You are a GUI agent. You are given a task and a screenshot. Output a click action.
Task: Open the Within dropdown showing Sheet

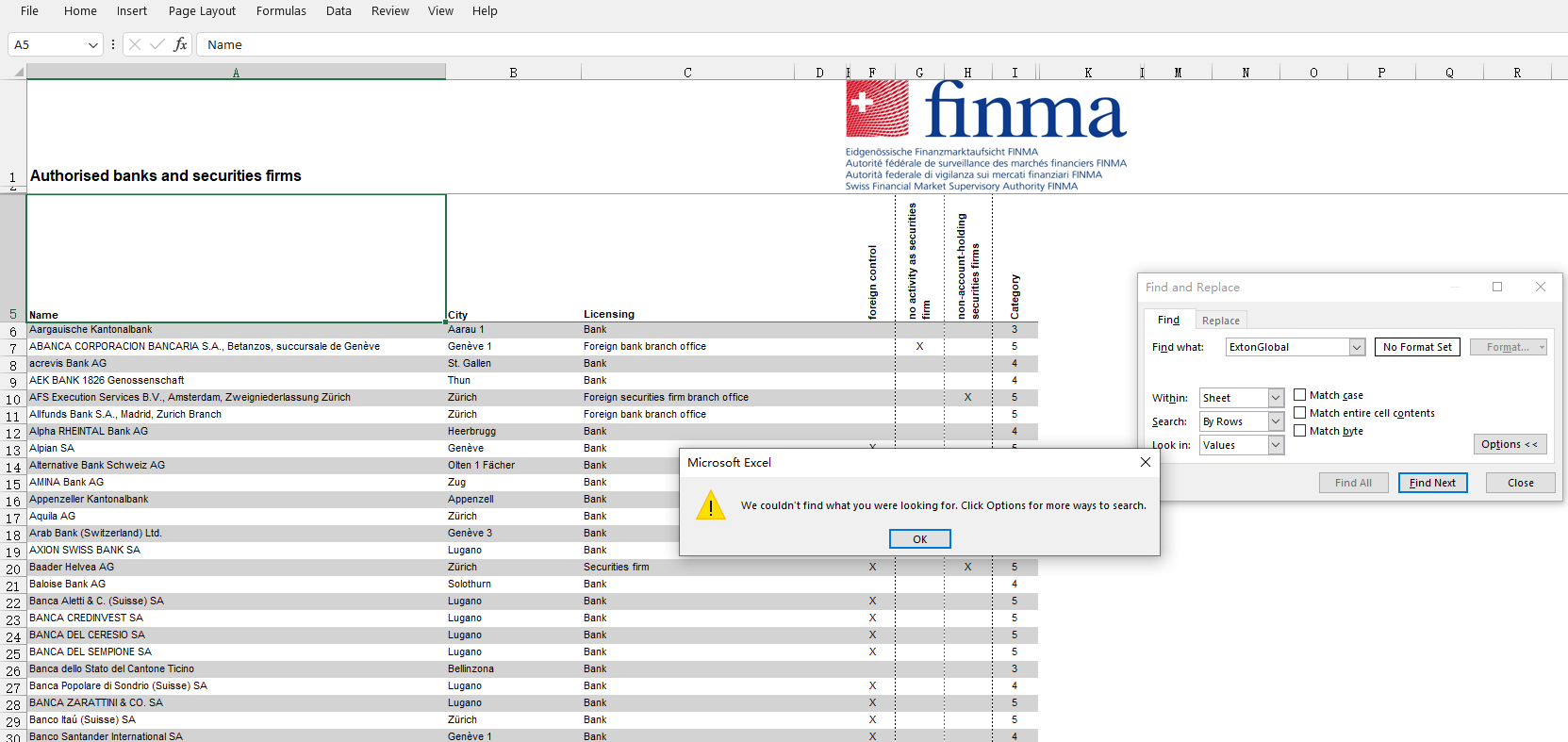1275,398
